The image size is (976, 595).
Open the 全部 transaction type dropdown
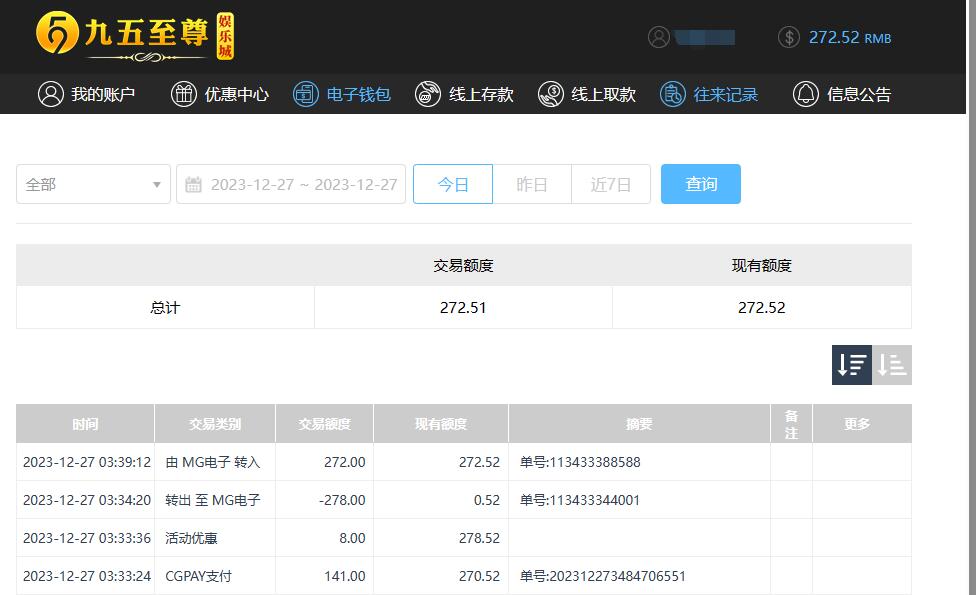pos(93,185)
